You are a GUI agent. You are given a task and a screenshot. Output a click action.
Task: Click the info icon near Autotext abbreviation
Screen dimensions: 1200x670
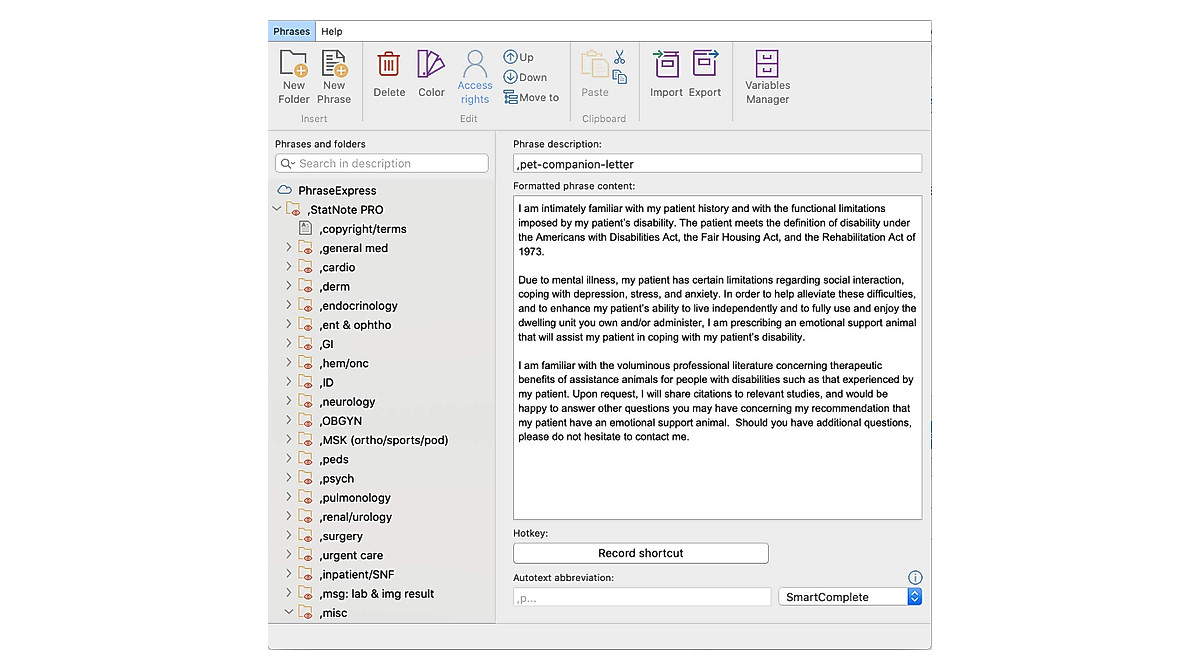pos(914,577)
